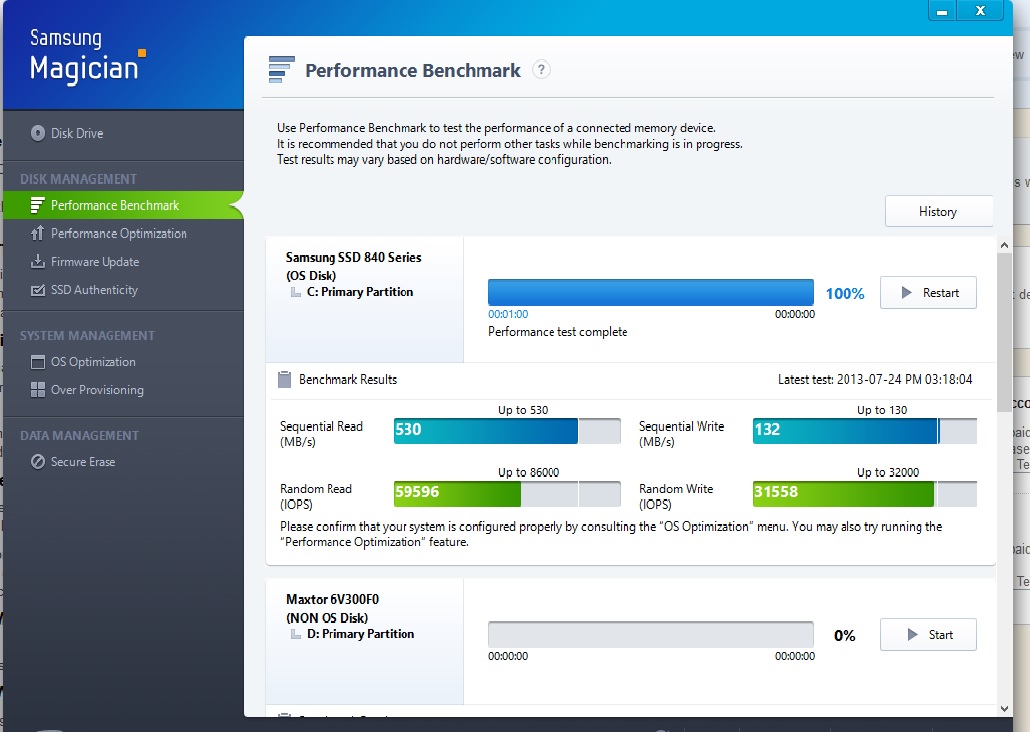This screenshot has width=1030, height=732.
Task: Click the Up to 32000 label
Action: 887,472
